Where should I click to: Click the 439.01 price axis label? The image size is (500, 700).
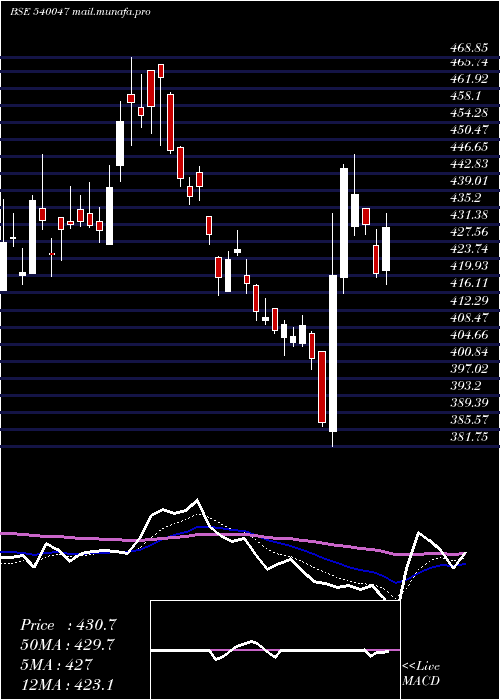click(469, 181)
